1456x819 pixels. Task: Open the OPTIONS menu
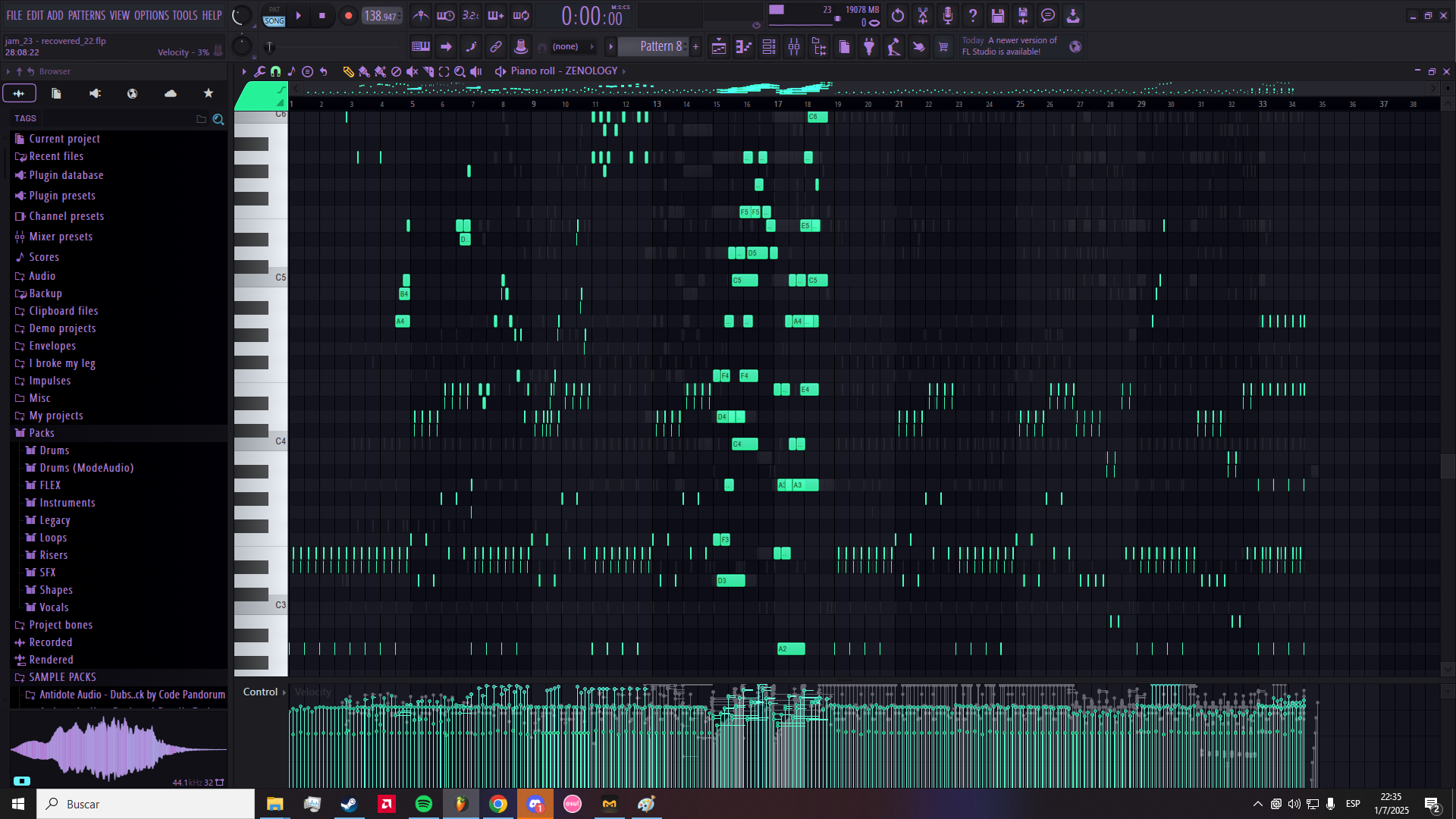click(x=152, y=15)
